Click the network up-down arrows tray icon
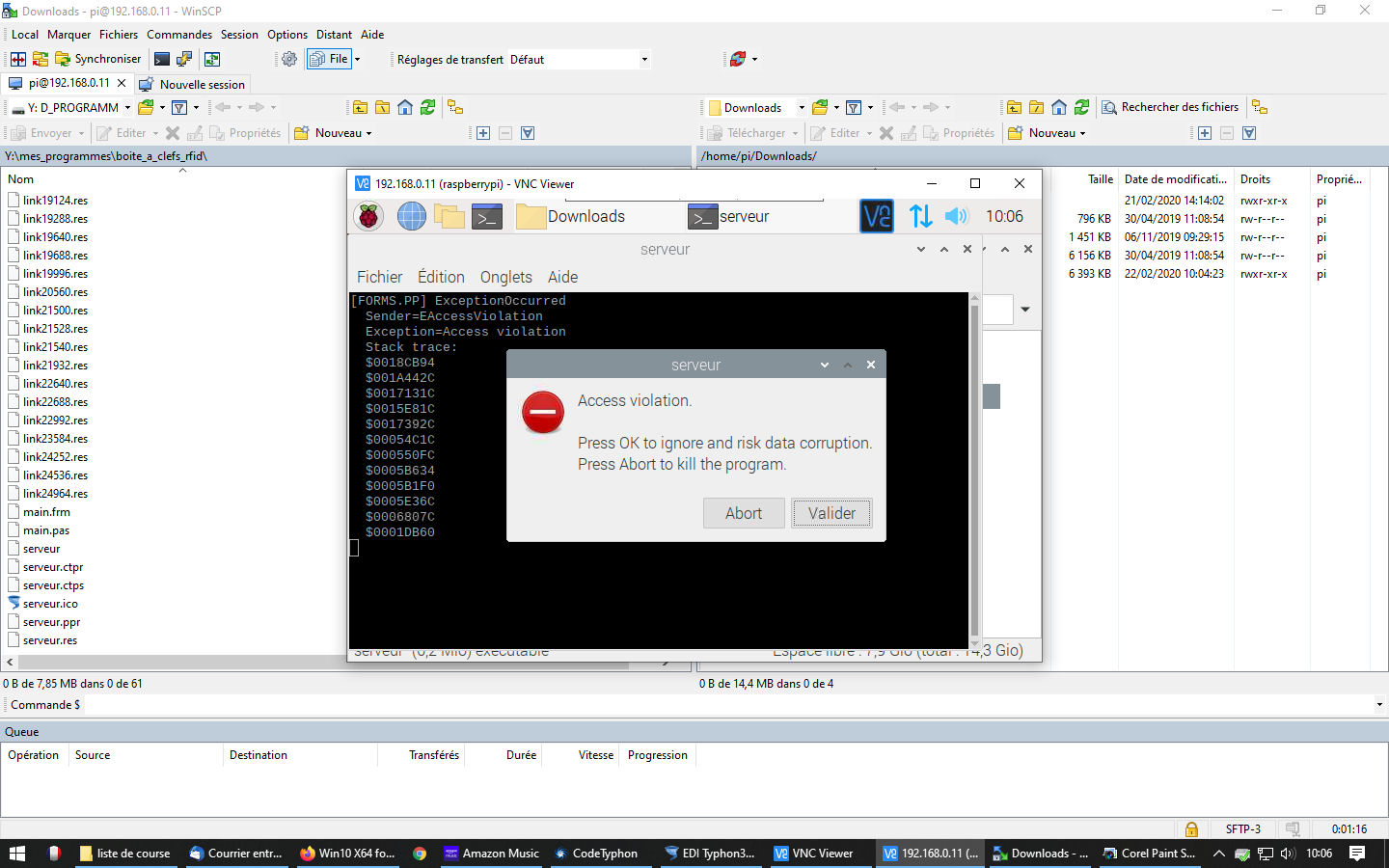This screenshot has height=868, width=1389. (x=921, y=216)
